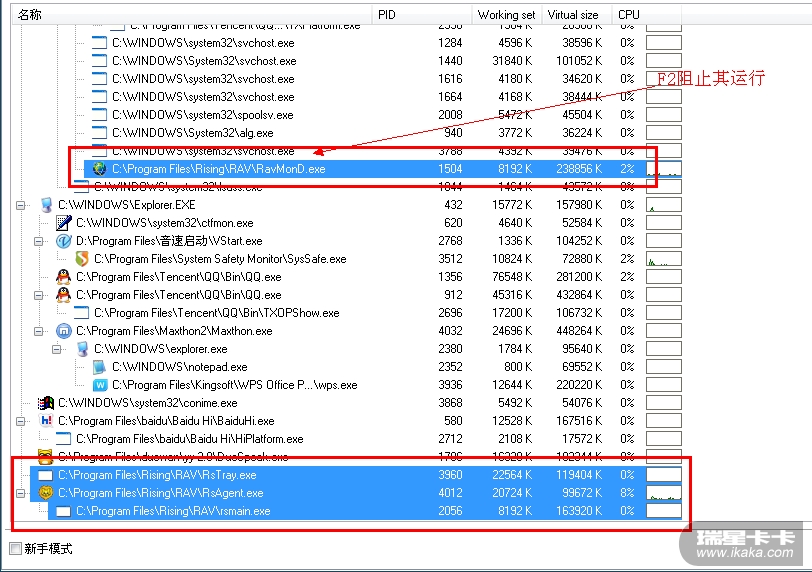812x572 pixels.
Task: Collapse the Maxthon.exe tree node
Action: click(x=38, y=331)
